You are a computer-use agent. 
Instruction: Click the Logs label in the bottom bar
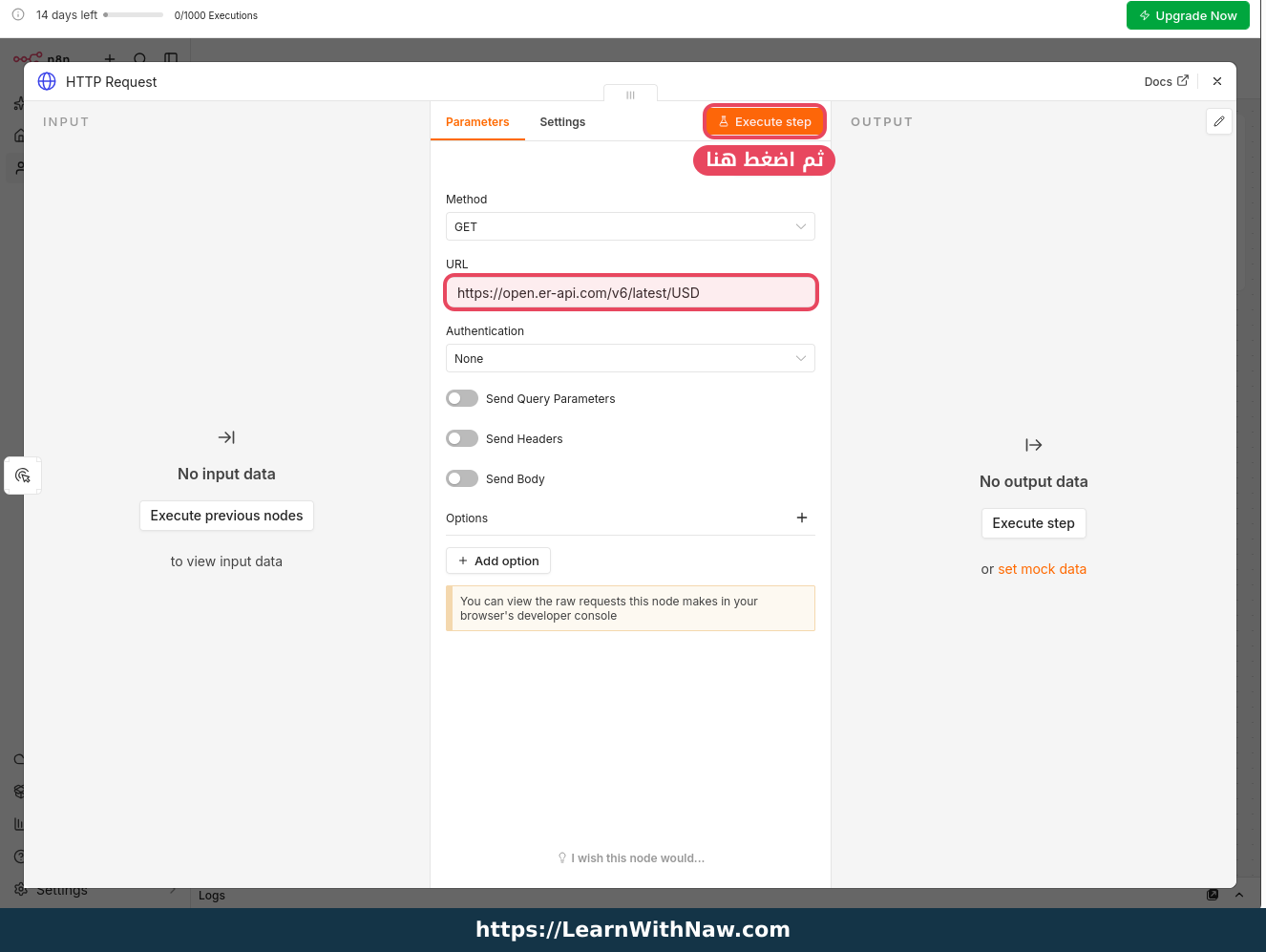pos(212,896)
